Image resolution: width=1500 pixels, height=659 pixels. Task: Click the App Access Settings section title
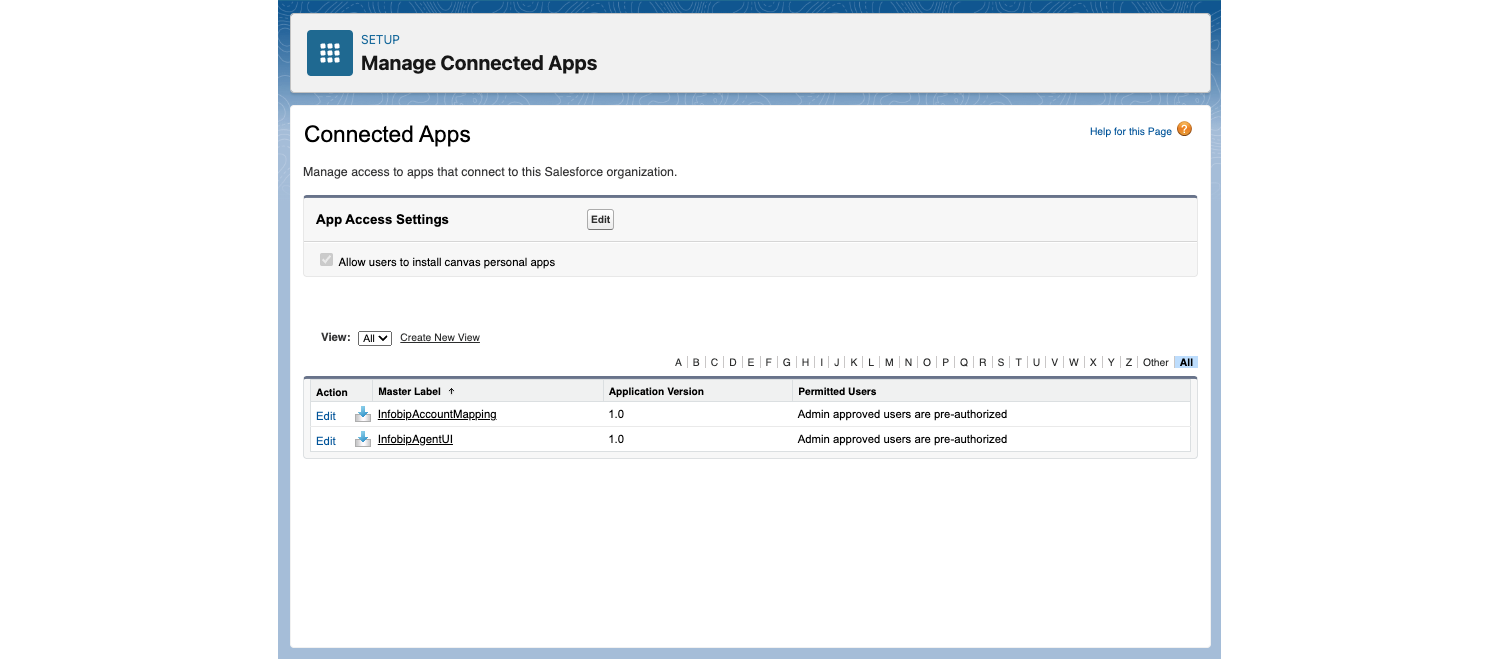[382, 219]
